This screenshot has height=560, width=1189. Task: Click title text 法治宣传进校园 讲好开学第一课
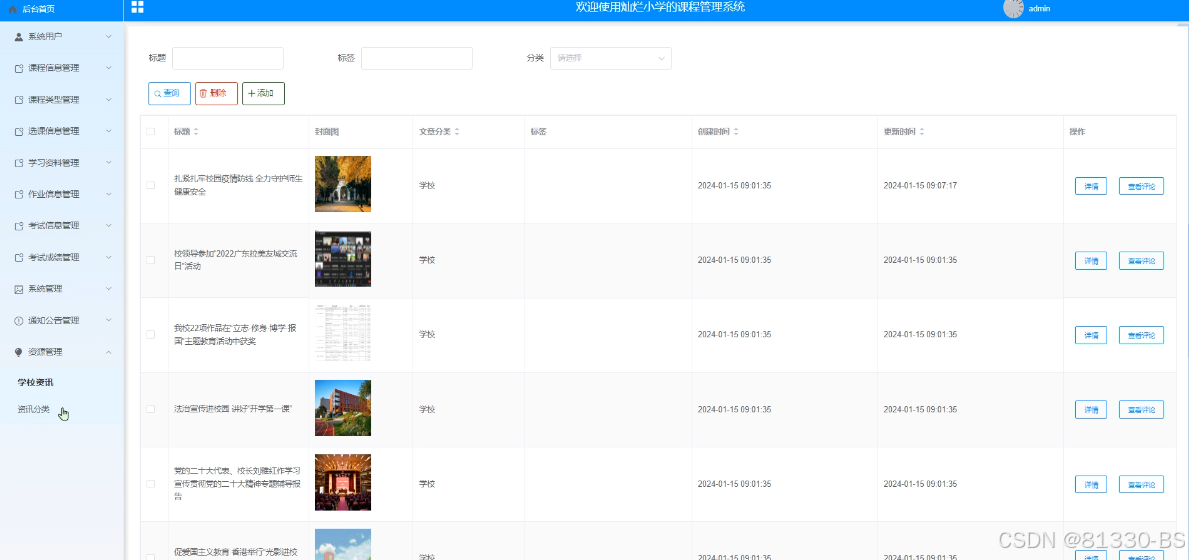click(233, 409)
